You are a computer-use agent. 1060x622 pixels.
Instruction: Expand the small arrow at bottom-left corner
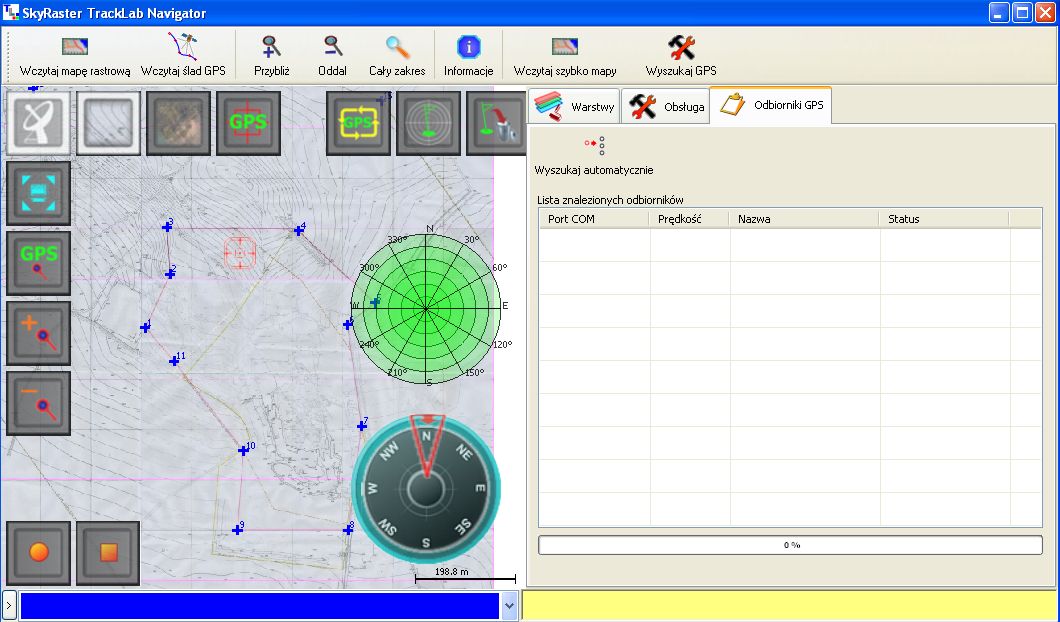coord(8,606)
